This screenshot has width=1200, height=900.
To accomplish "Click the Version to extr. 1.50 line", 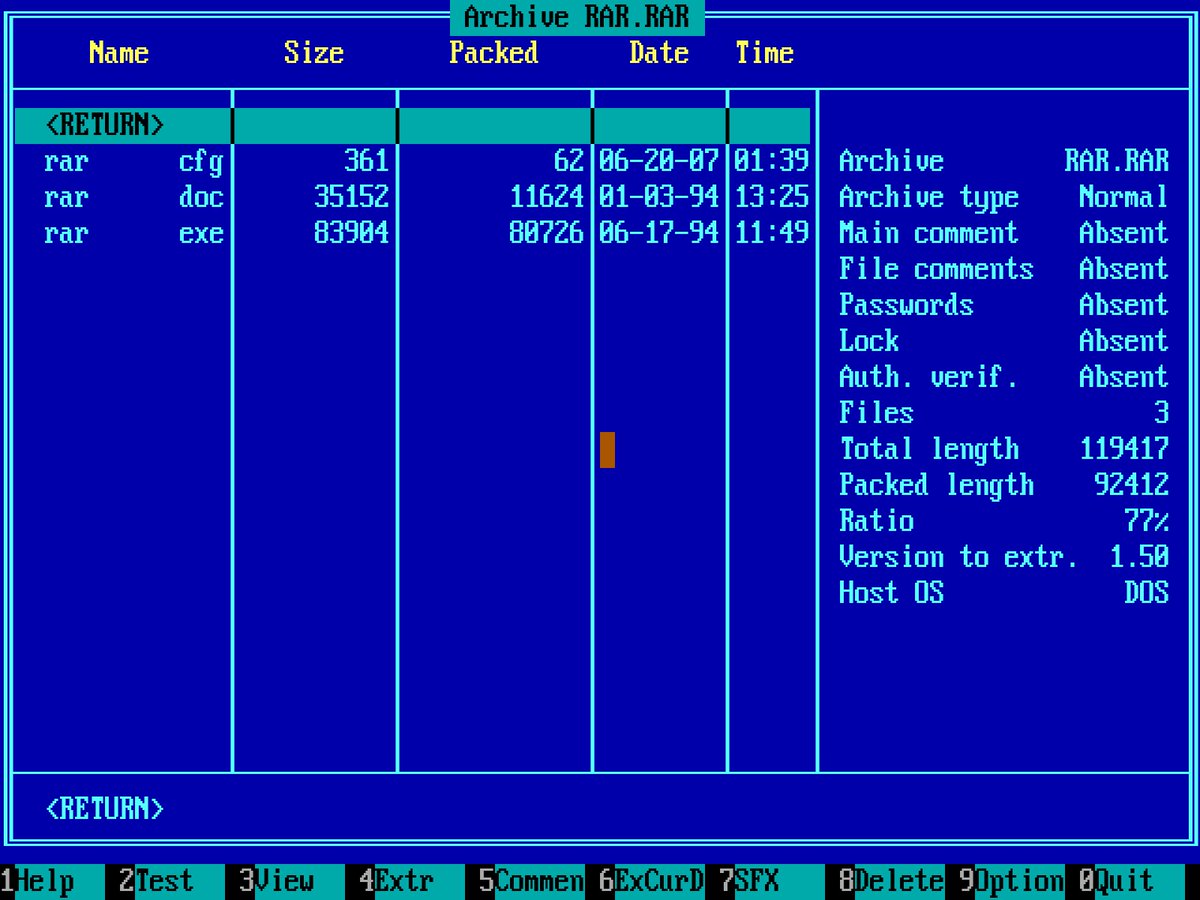I will (x=1004, y=557).
